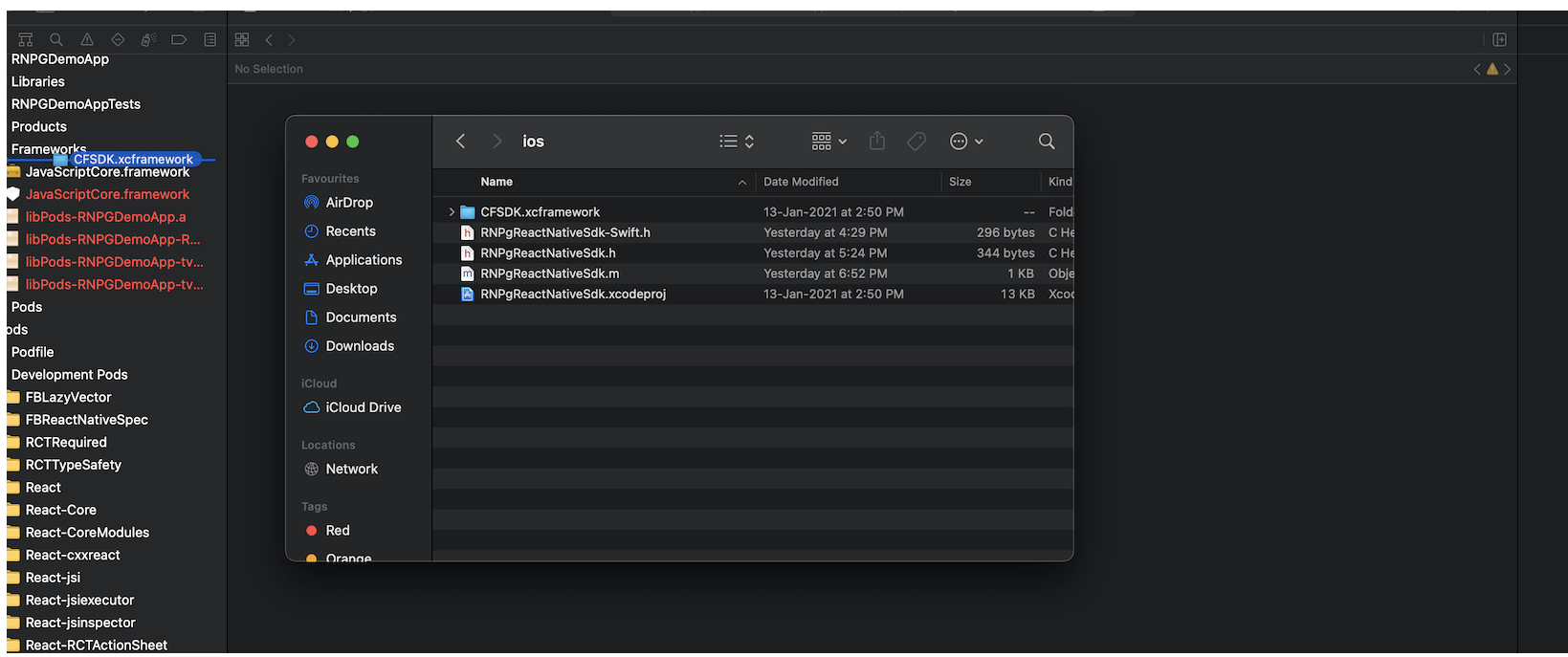This screenshot has width=1568, height=657.
Task: Select FBLazyVector folder in navigator
Action: tap(68, 398)
